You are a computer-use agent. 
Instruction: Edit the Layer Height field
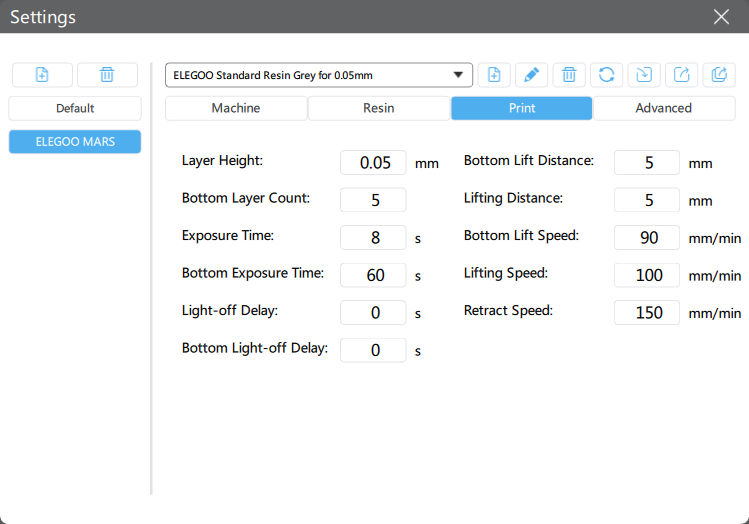373,162
